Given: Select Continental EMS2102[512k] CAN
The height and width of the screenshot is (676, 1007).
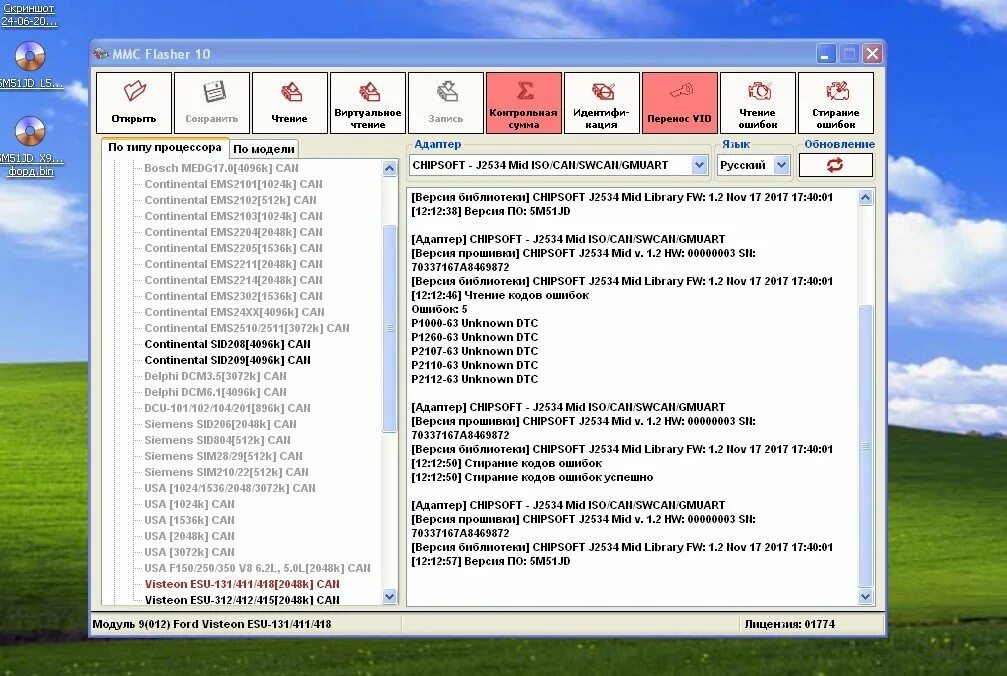Looking at the screenshot, I should [231, 200].
